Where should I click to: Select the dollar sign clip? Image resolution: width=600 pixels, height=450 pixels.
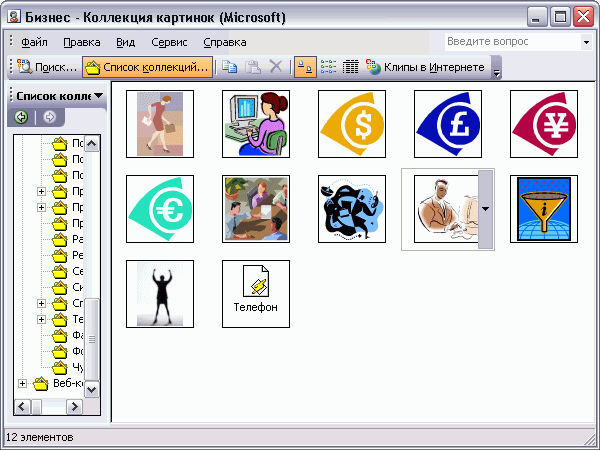[x=352, y=124]
